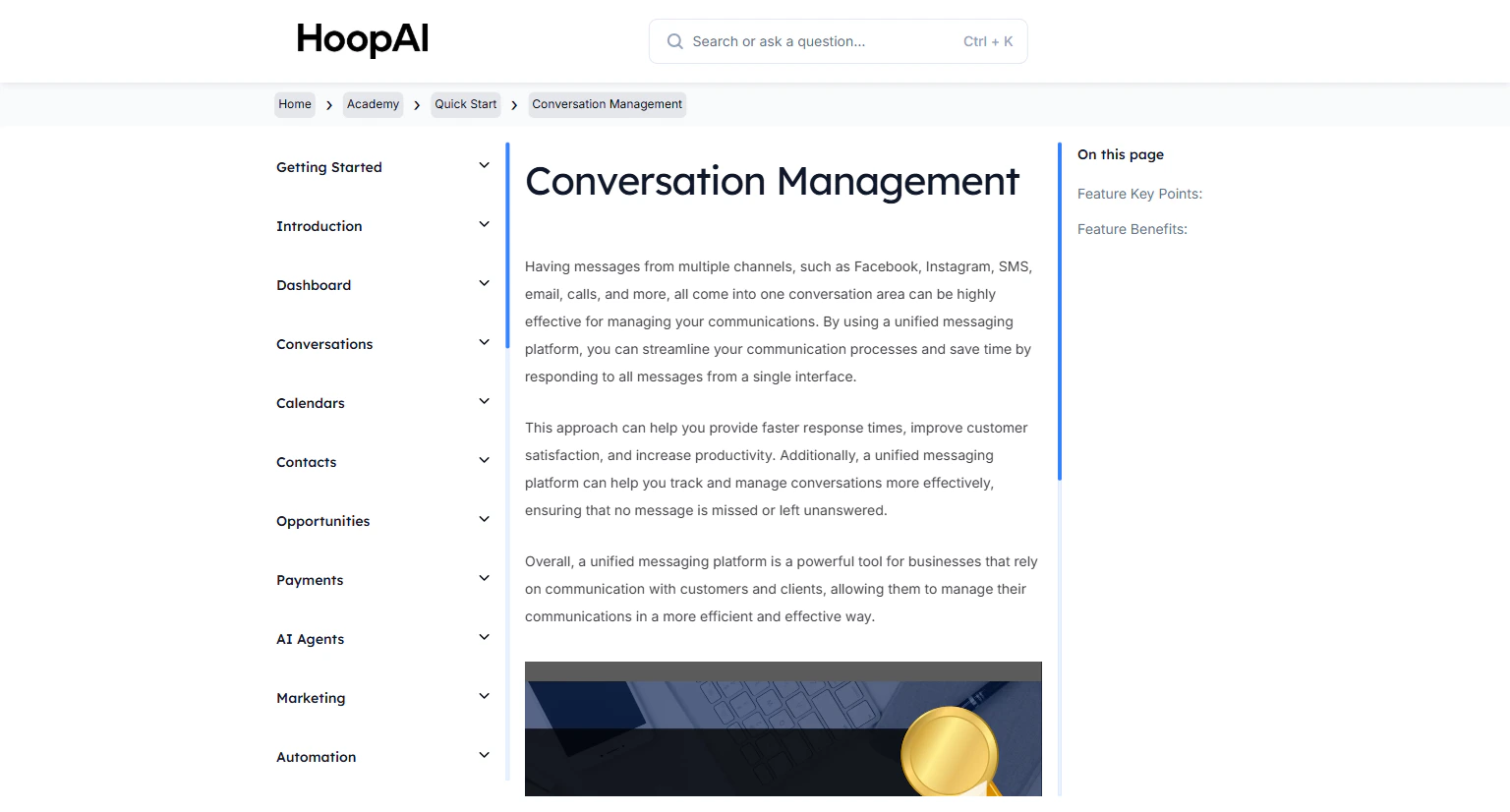Click the search magnifier icon

click(x=675, y=41)
